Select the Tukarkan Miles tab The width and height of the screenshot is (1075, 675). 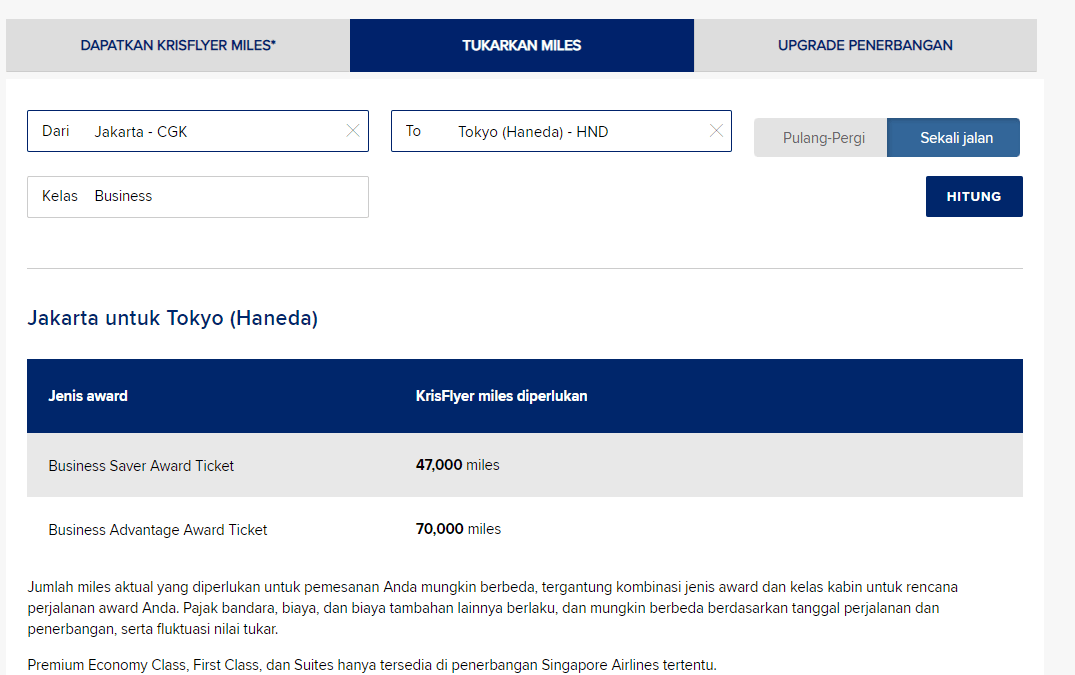522,45
